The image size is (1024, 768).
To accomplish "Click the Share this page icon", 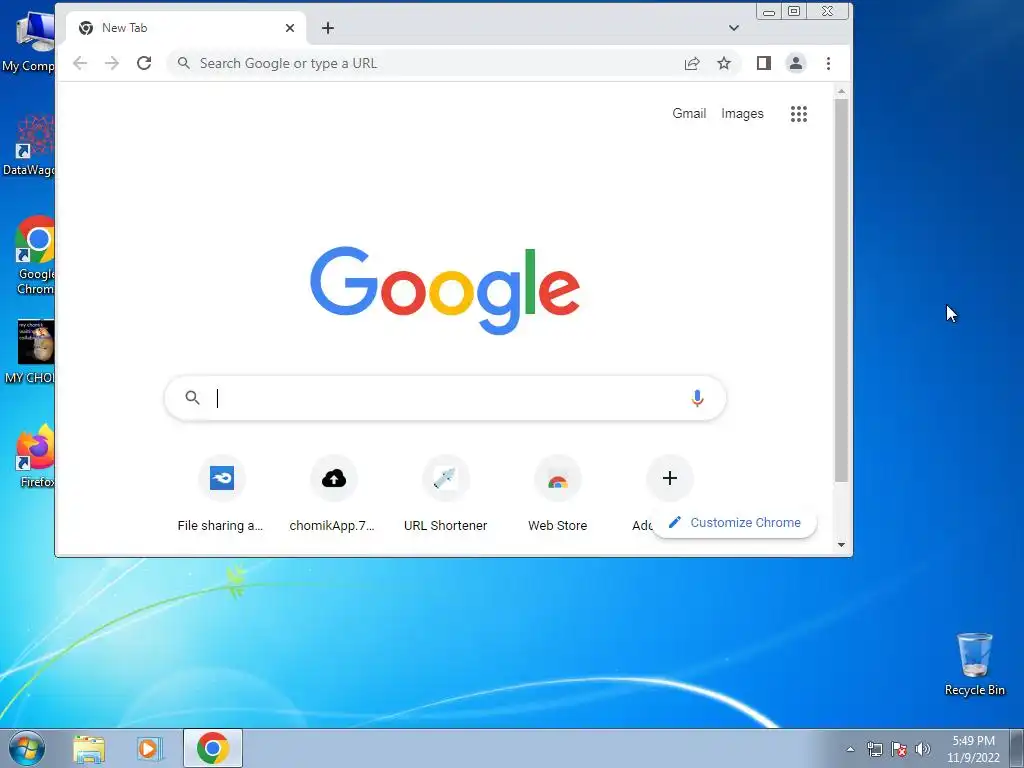I will point(692,63).
